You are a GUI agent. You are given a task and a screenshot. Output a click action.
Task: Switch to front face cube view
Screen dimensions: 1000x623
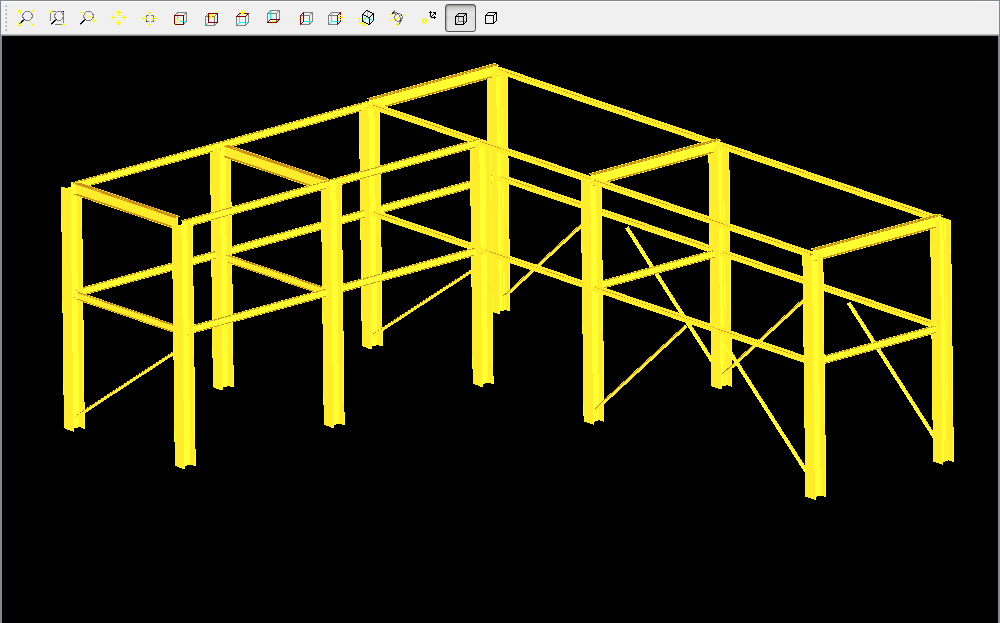pos(180,18)
